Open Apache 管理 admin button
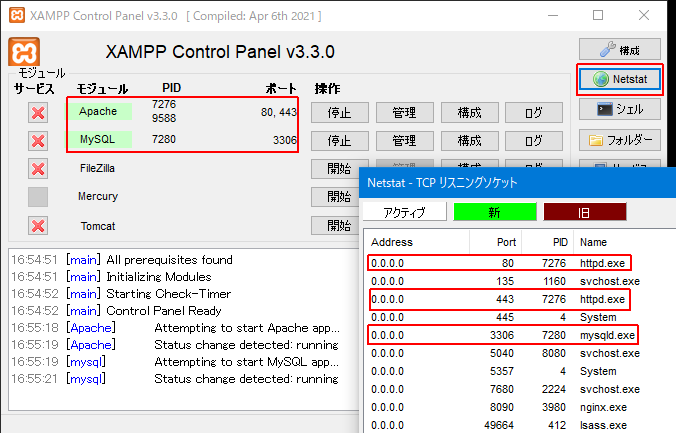Screen dimensions: 676x433 (x=404, y=113)
